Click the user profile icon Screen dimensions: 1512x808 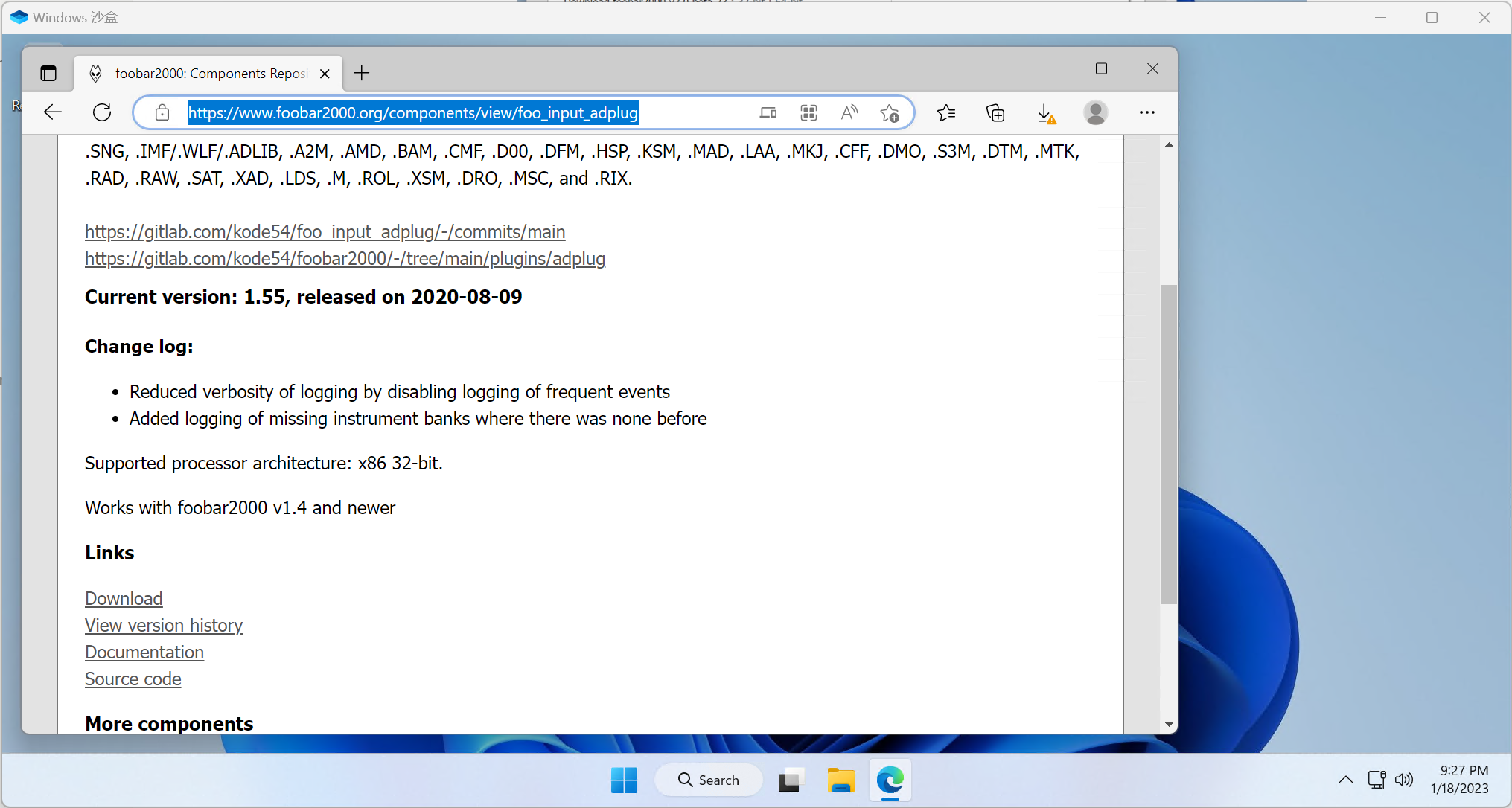(1095, 112)
